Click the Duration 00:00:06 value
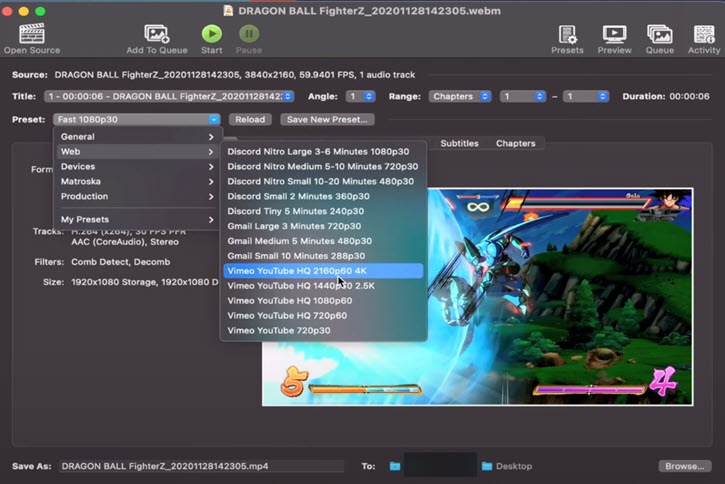Viewport: 725px width, 484px height. [689, 96]
